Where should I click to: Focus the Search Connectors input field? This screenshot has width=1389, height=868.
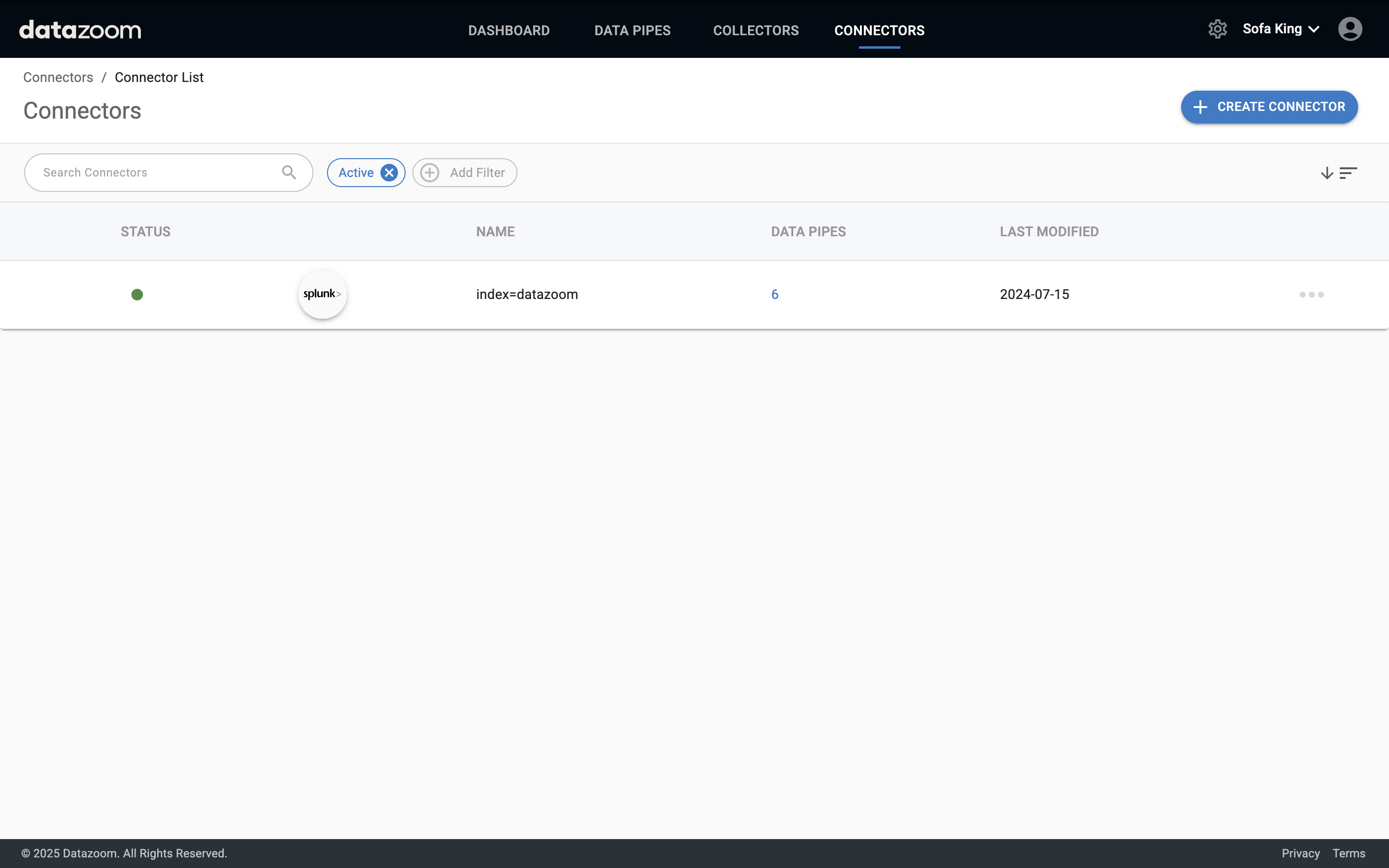[x=169, y=172]
